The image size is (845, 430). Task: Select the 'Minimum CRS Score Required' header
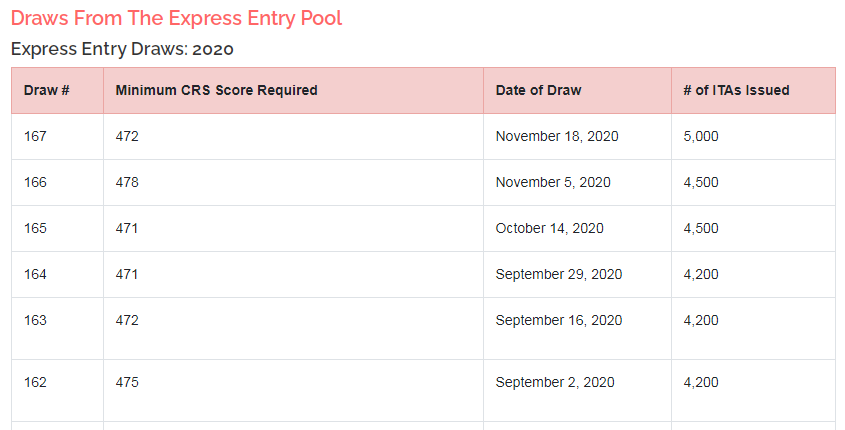pyautogui.click(x=216, y=90)
